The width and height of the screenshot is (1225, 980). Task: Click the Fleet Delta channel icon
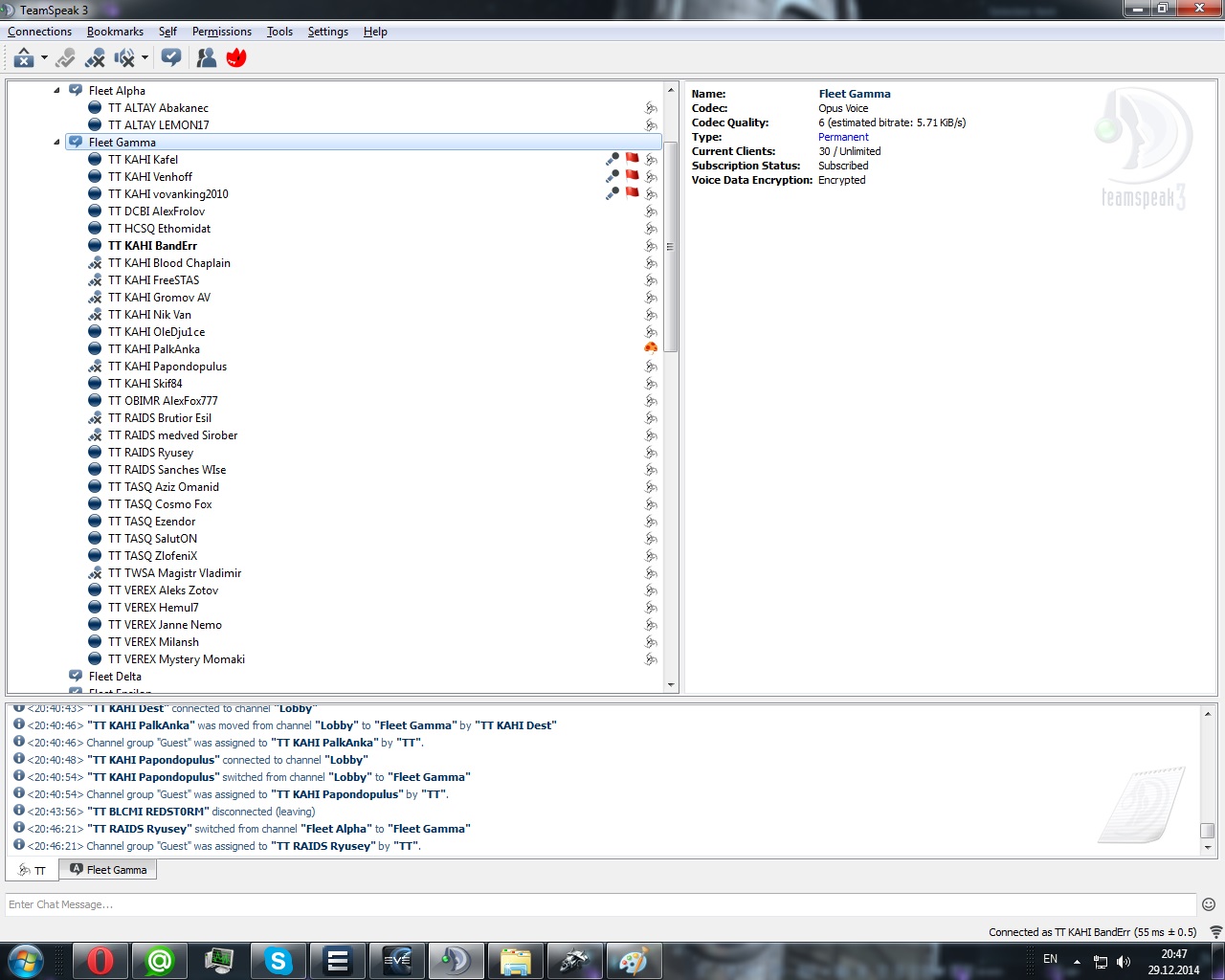pyautogui.click(x=76, y=677)
